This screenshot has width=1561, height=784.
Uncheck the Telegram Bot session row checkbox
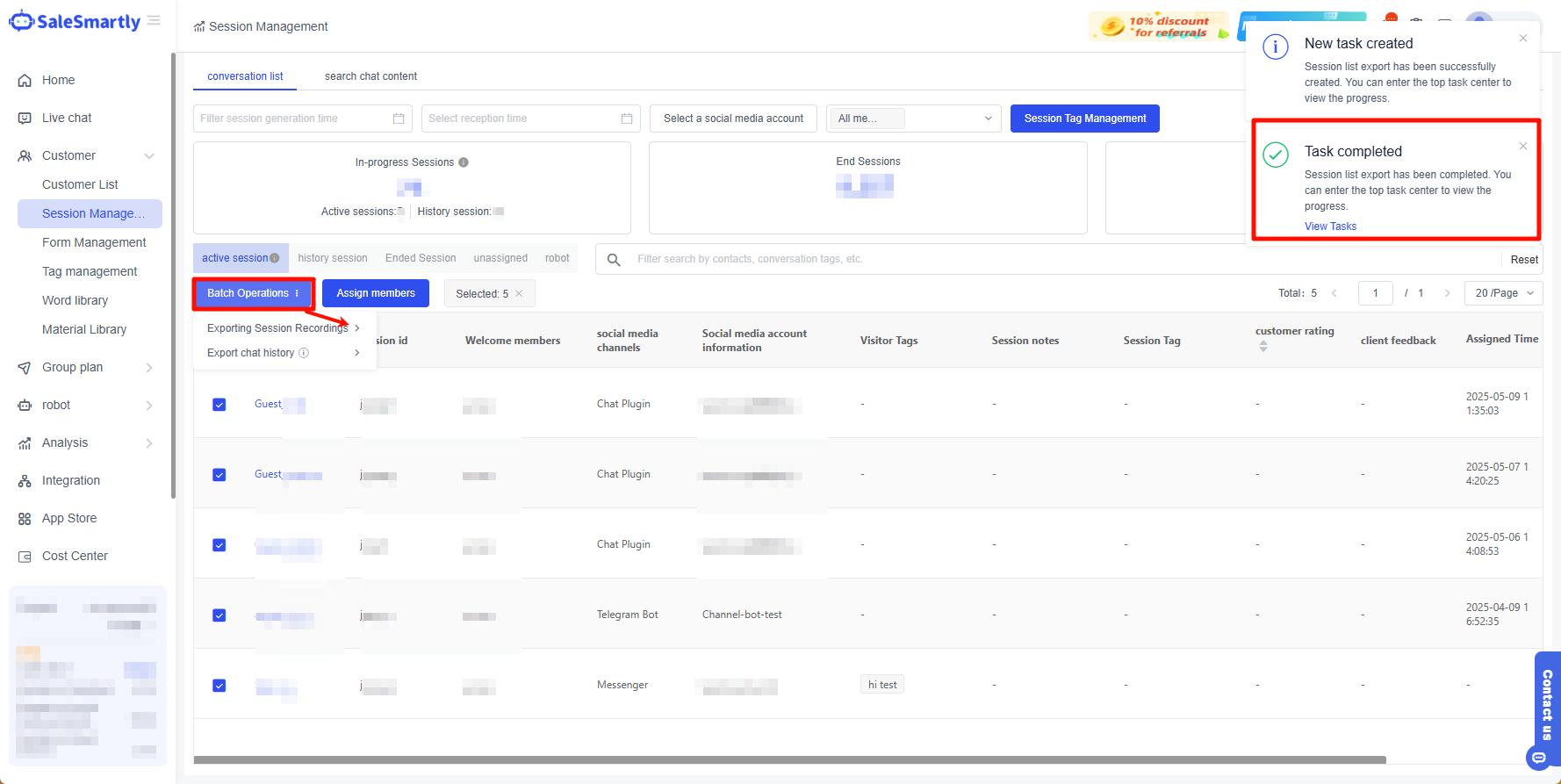pyautogui.click(x=219, y=615)
